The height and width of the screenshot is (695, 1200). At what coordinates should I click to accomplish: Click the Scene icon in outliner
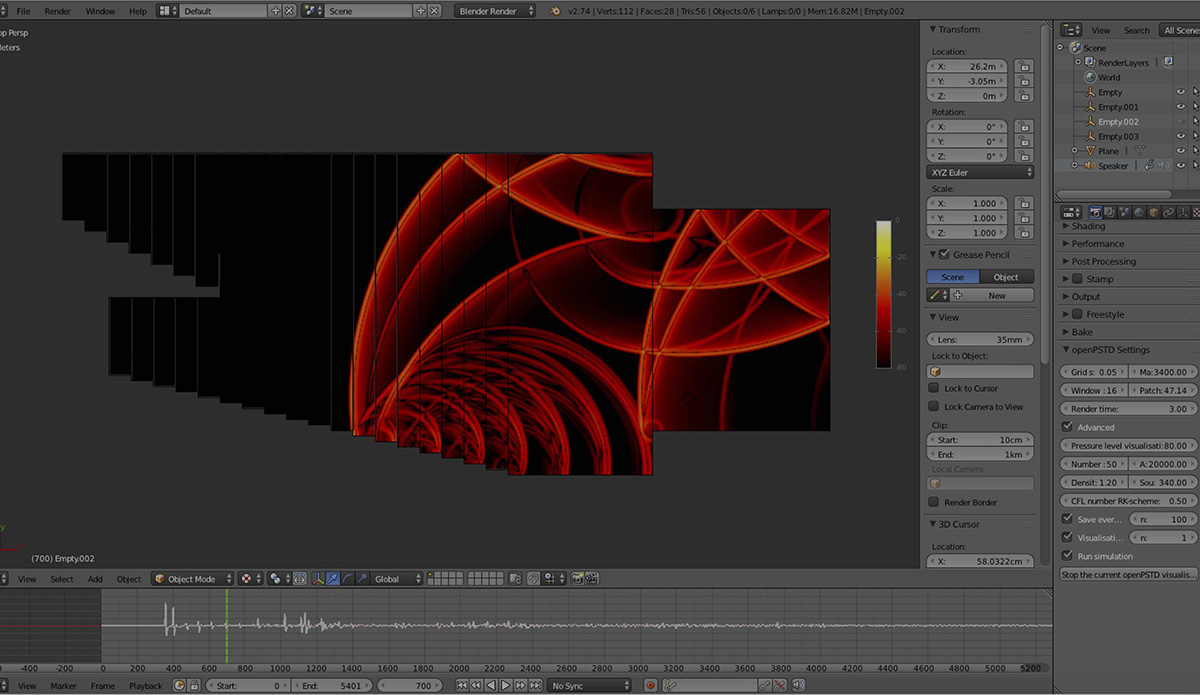tap(1075, 48)
